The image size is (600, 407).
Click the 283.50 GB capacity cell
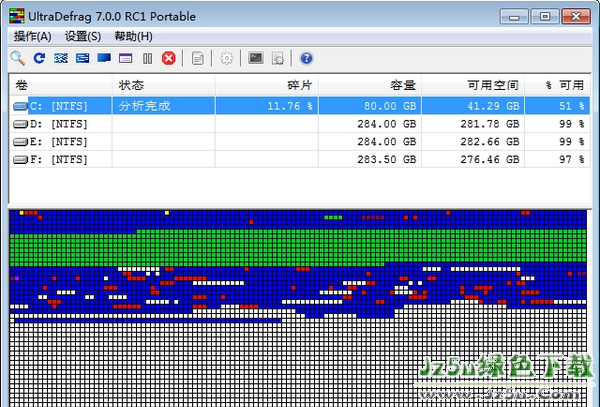click(x=370, y=159)
